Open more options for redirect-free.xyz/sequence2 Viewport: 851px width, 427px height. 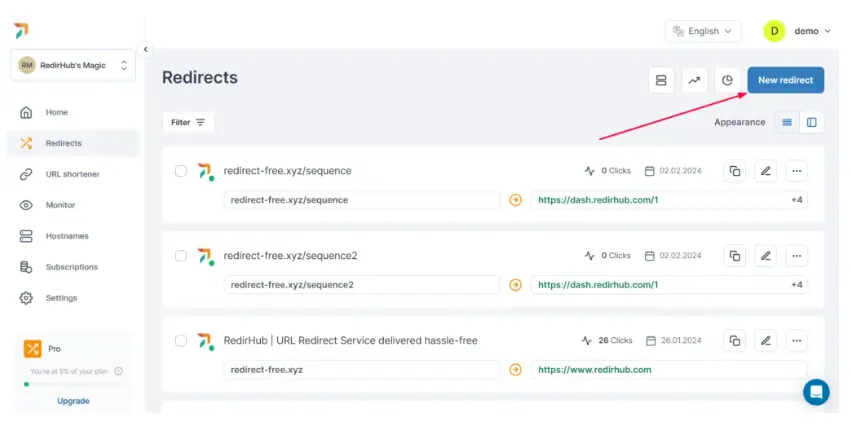[797, 256]
